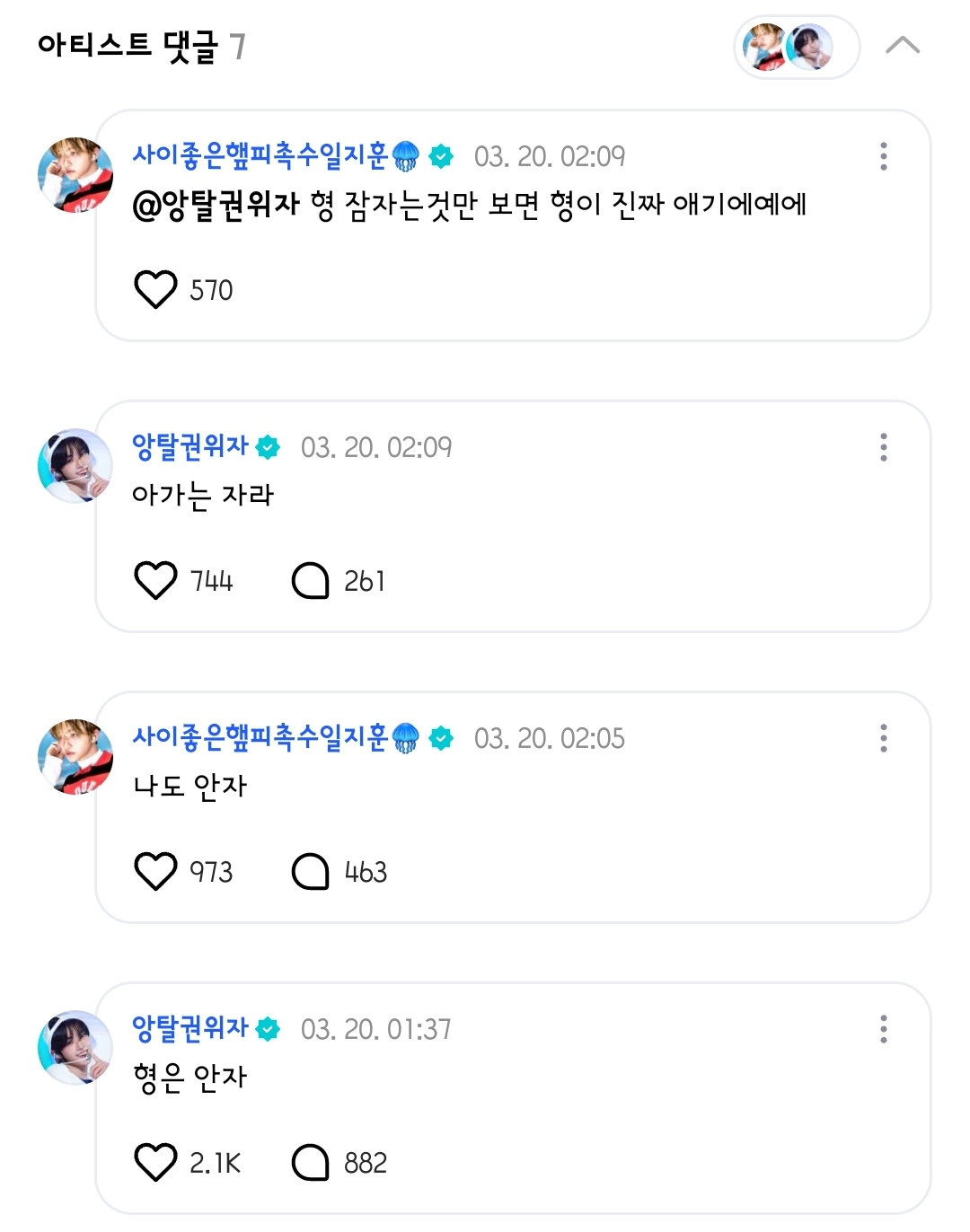Click the '아티스트 댓글 7' header
This screenshot has height=1232, width=970.
pyautogui.click(x=141, y=46)
